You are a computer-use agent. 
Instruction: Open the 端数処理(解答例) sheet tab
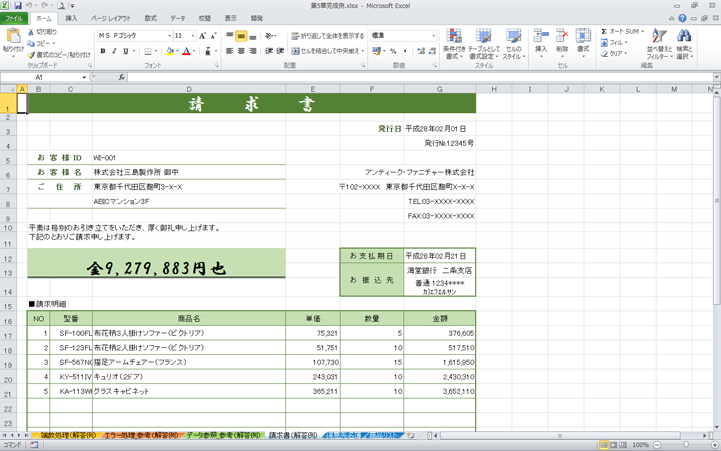(x=68, y=435)
